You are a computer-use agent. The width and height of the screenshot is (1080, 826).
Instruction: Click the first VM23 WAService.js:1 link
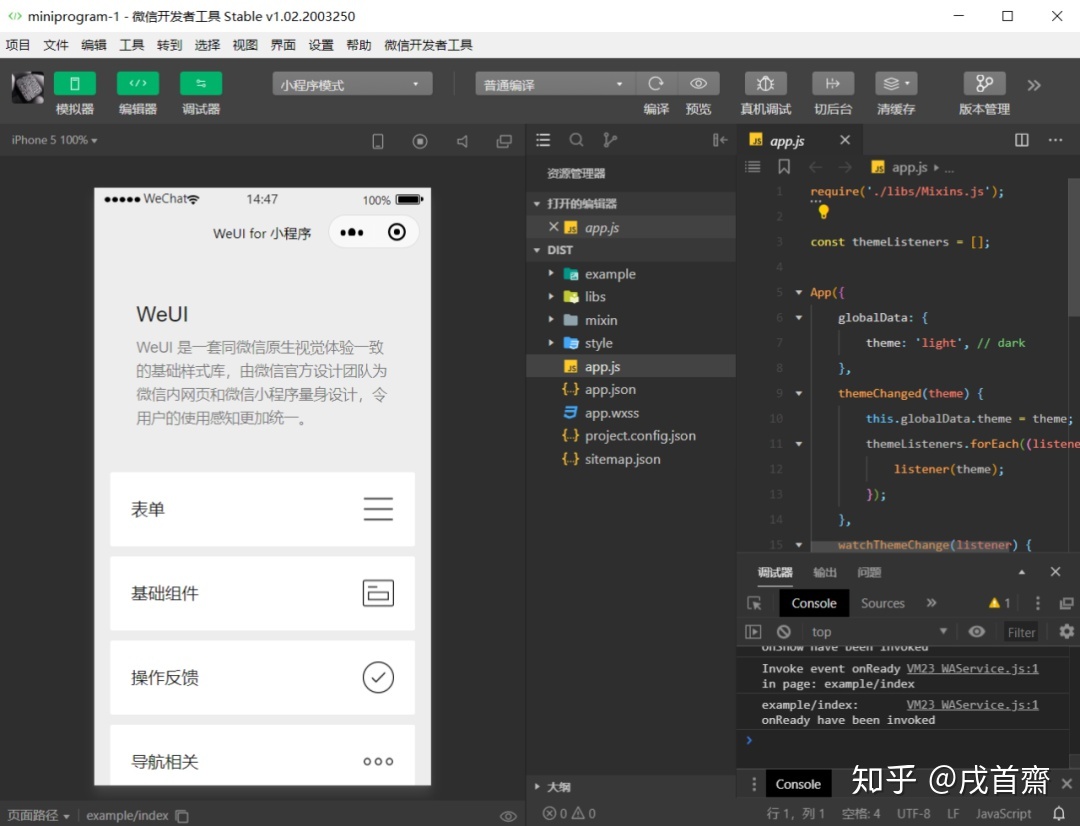click(972, 668)
